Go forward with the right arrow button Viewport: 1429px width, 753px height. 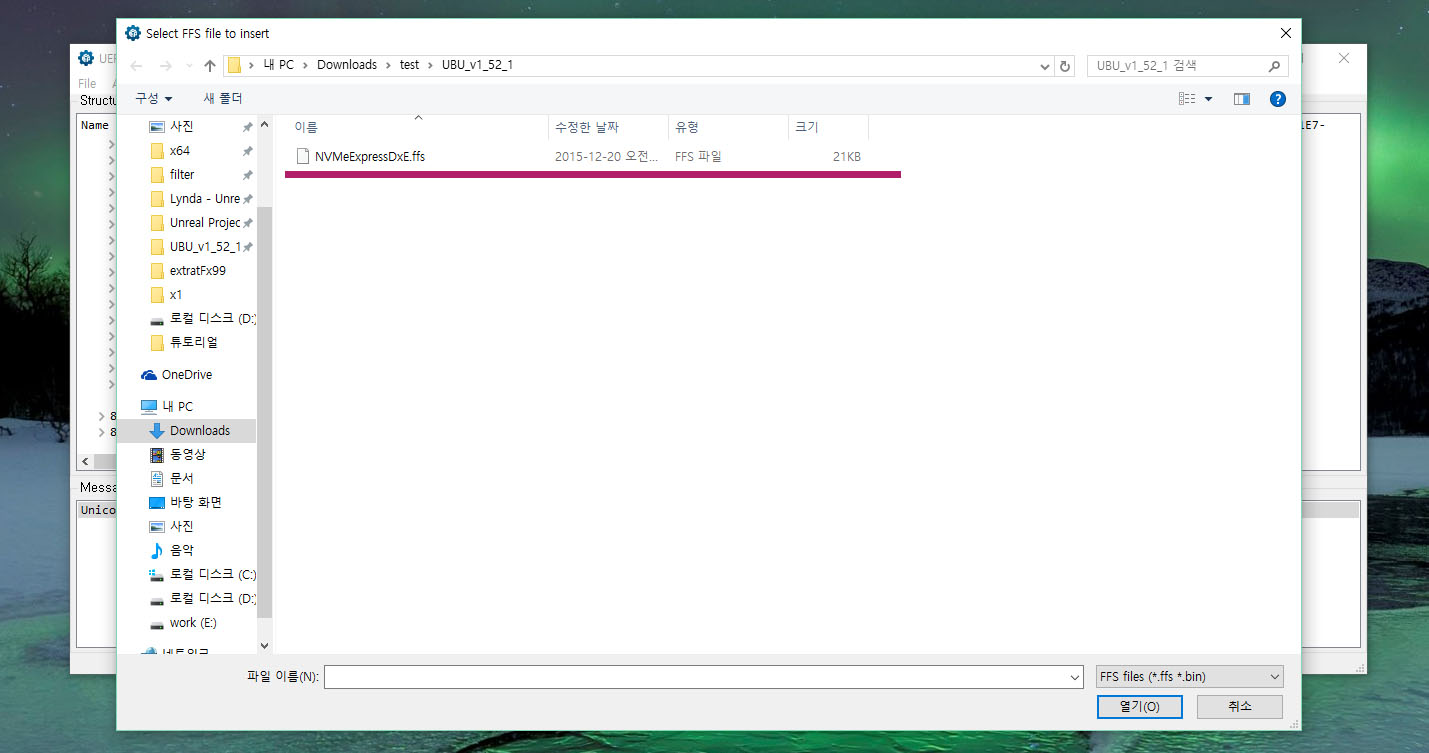click(164, 66)
